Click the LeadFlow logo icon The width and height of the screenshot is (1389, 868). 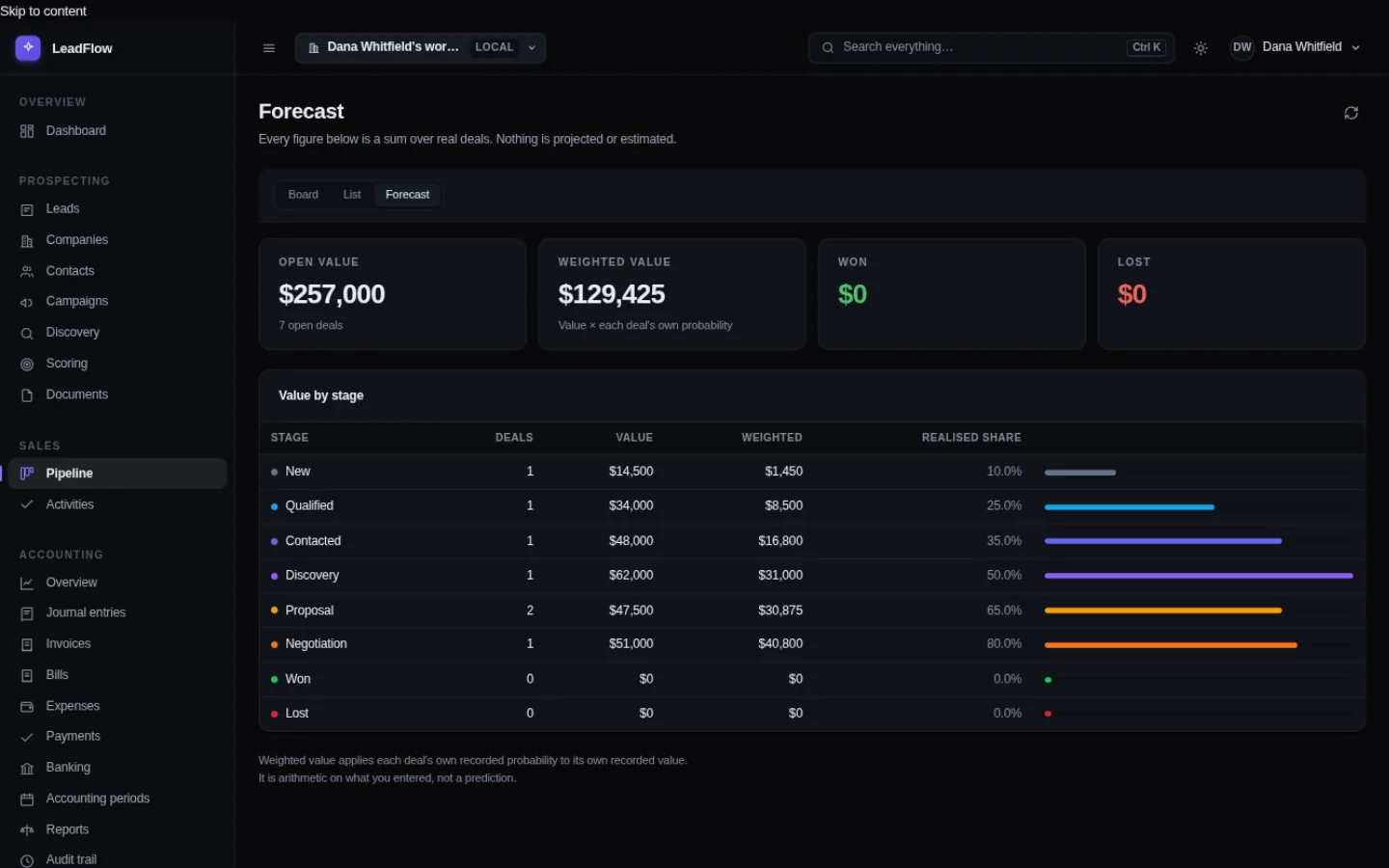click(x=28, y=47)
